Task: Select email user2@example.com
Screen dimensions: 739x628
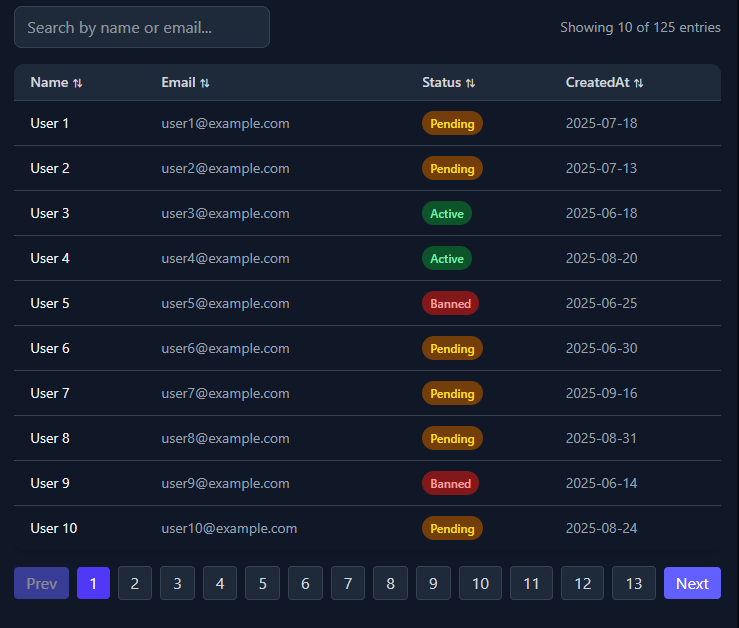Action: point(225,168)
